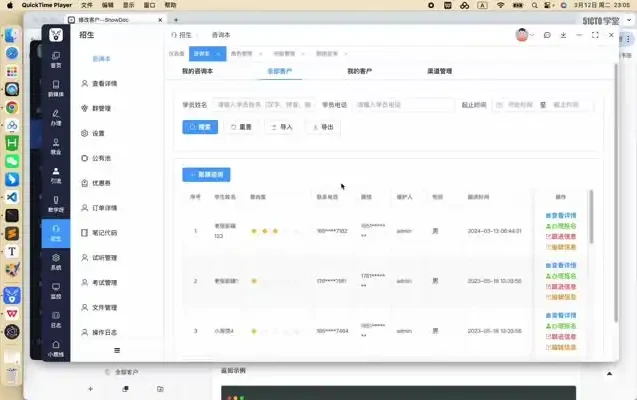This screenshot has width=637, height=400.
Task: Switch to the 渠道管理 tab
Action: pyautogui.click(x=434, y=72)
